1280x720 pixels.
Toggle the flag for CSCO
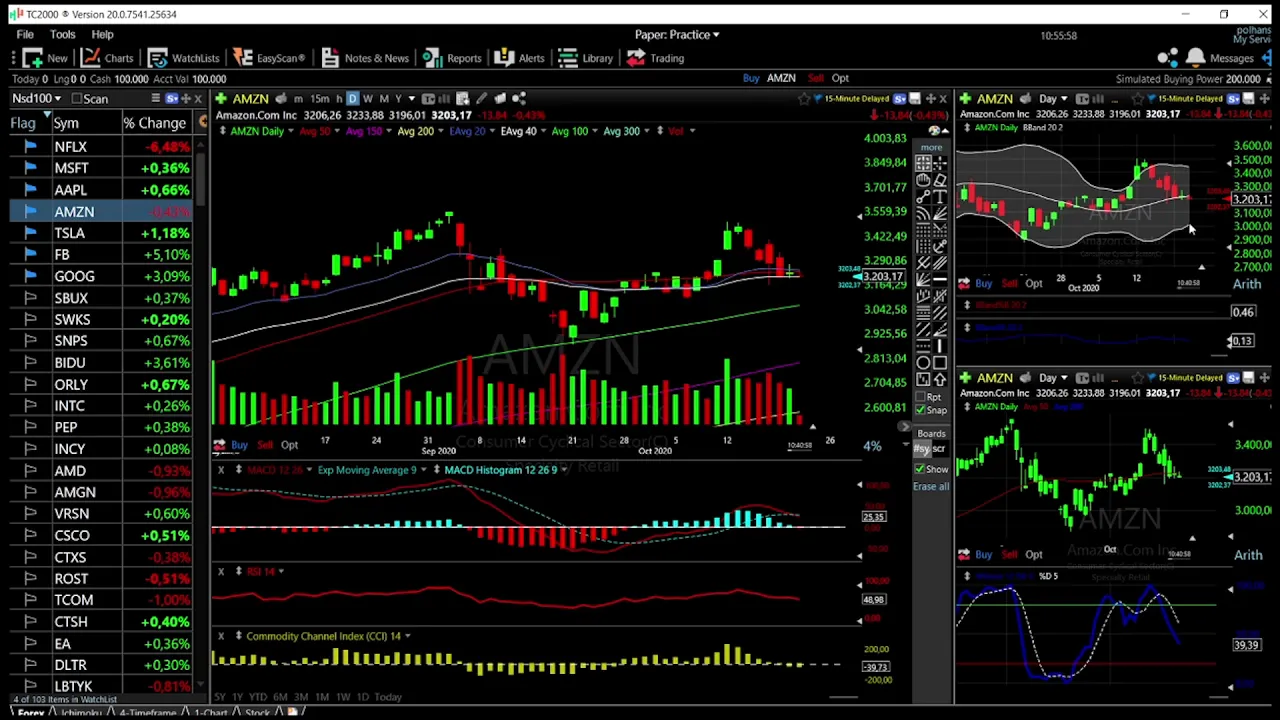pos(30,536)
